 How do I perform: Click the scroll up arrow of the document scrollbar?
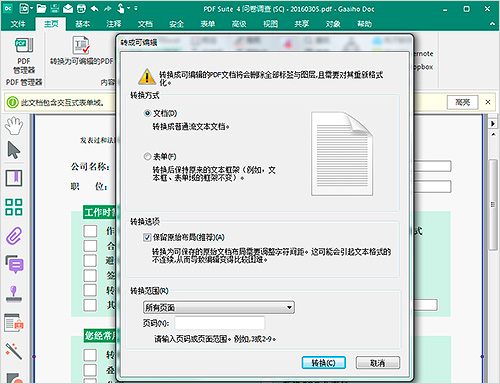pos(493,134)
